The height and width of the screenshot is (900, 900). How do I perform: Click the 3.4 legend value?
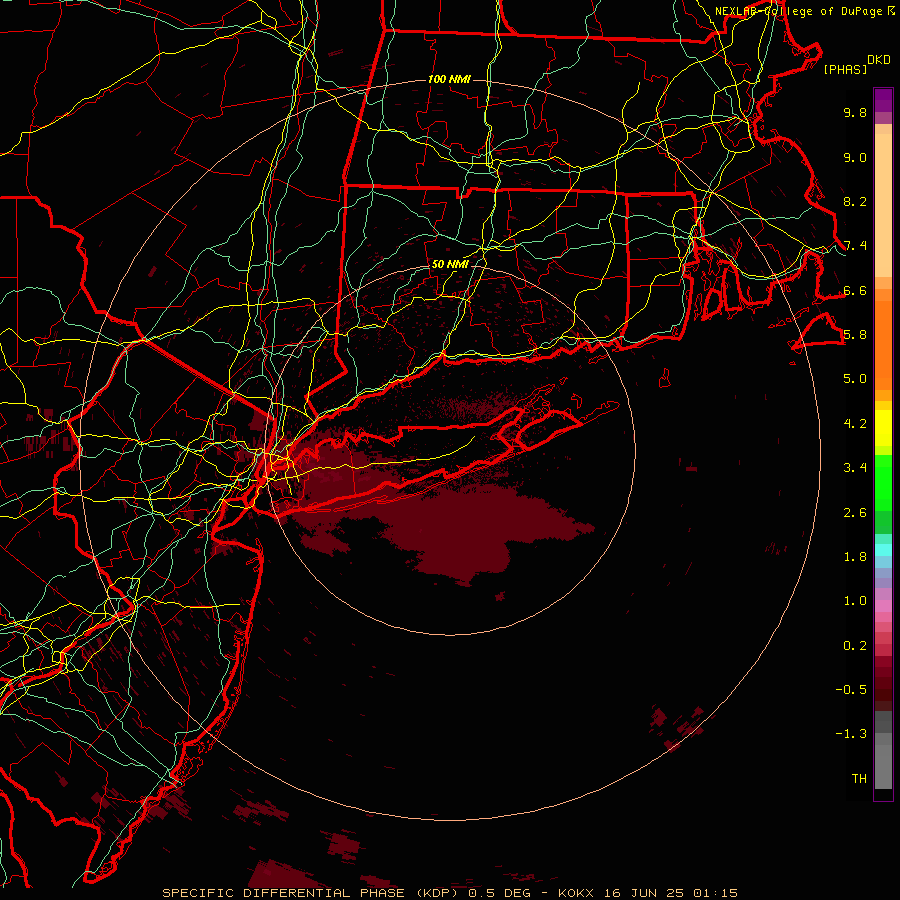[855, 468]
